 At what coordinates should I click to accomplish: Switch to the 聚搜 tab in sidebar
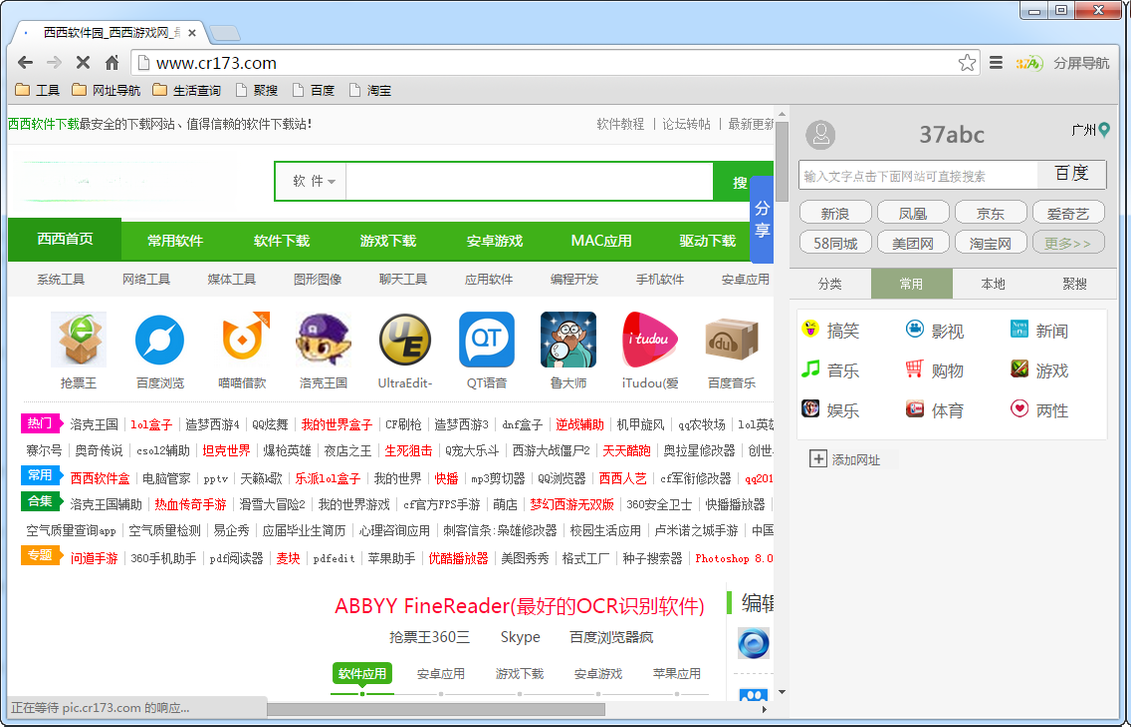[x=1075, y=283]
